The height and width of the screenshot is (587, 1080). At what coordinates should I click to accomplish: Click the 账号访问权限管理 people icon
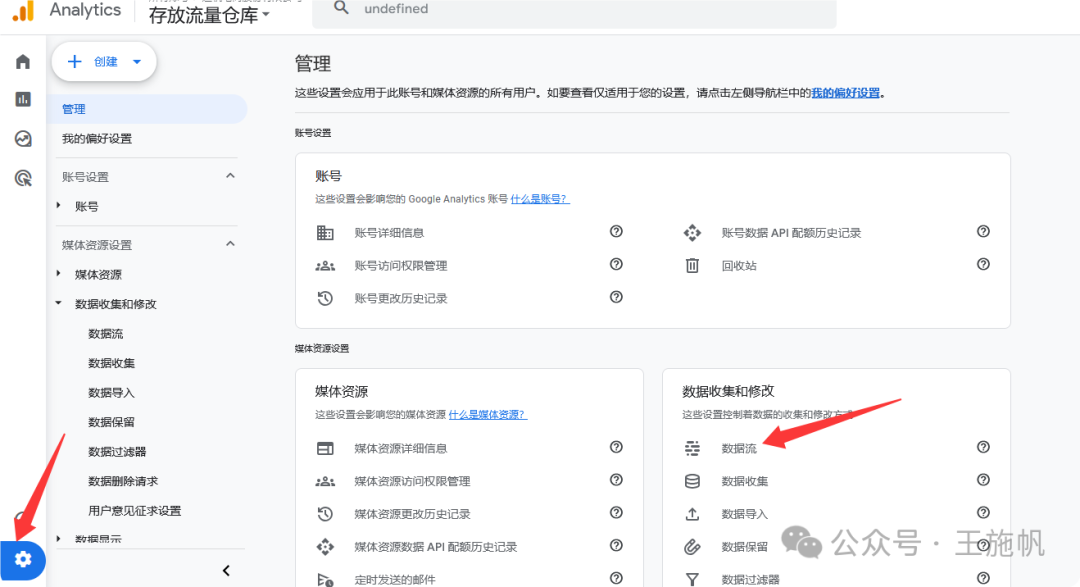(x=325, y=266)
